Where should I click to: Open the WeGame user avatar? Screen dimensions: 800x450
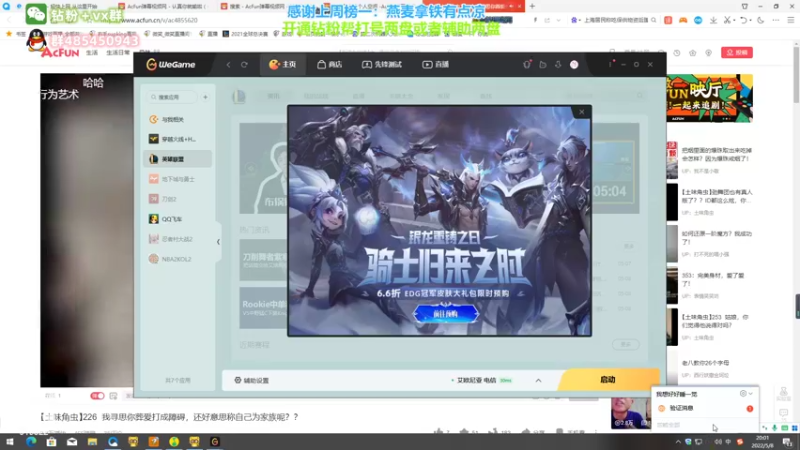pos(574,64)
